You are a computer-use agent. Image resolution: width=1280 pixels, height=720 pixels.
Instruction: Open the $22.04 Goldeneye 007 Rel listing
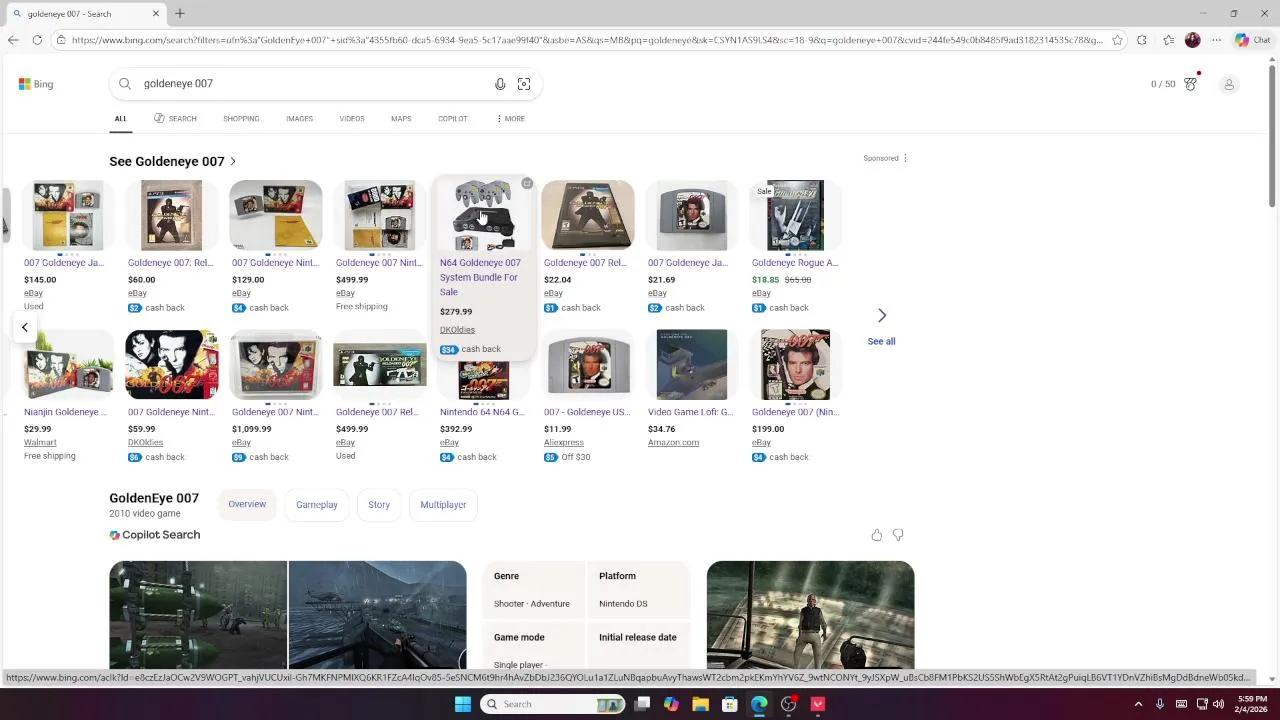click(585, 263)
